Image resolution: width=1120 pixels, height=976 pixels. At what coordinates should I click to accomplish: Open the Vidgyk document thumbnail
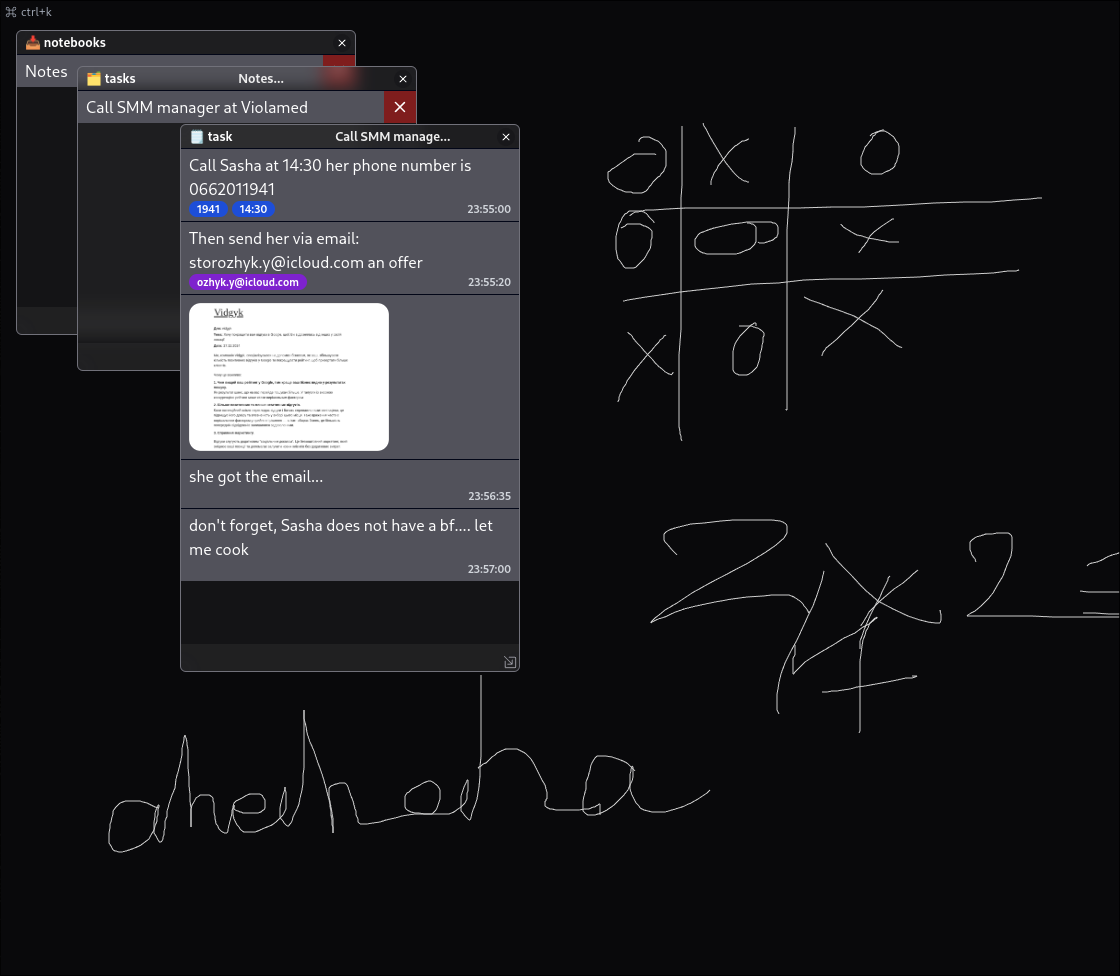pyautogui.click(x=289, y=377)
